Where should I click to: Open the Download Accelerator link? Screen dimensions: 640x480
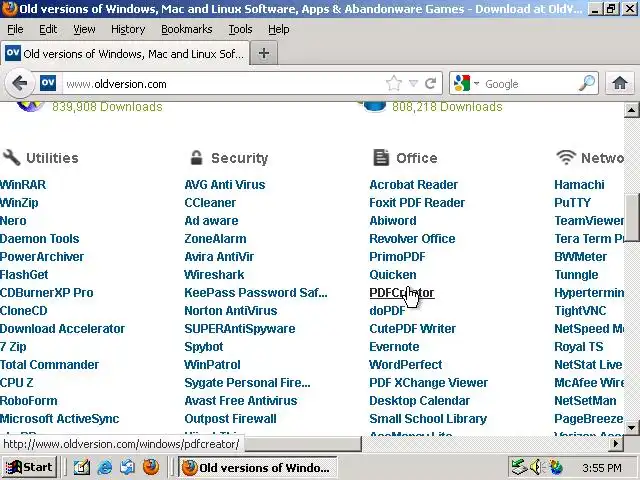point(62,329)
